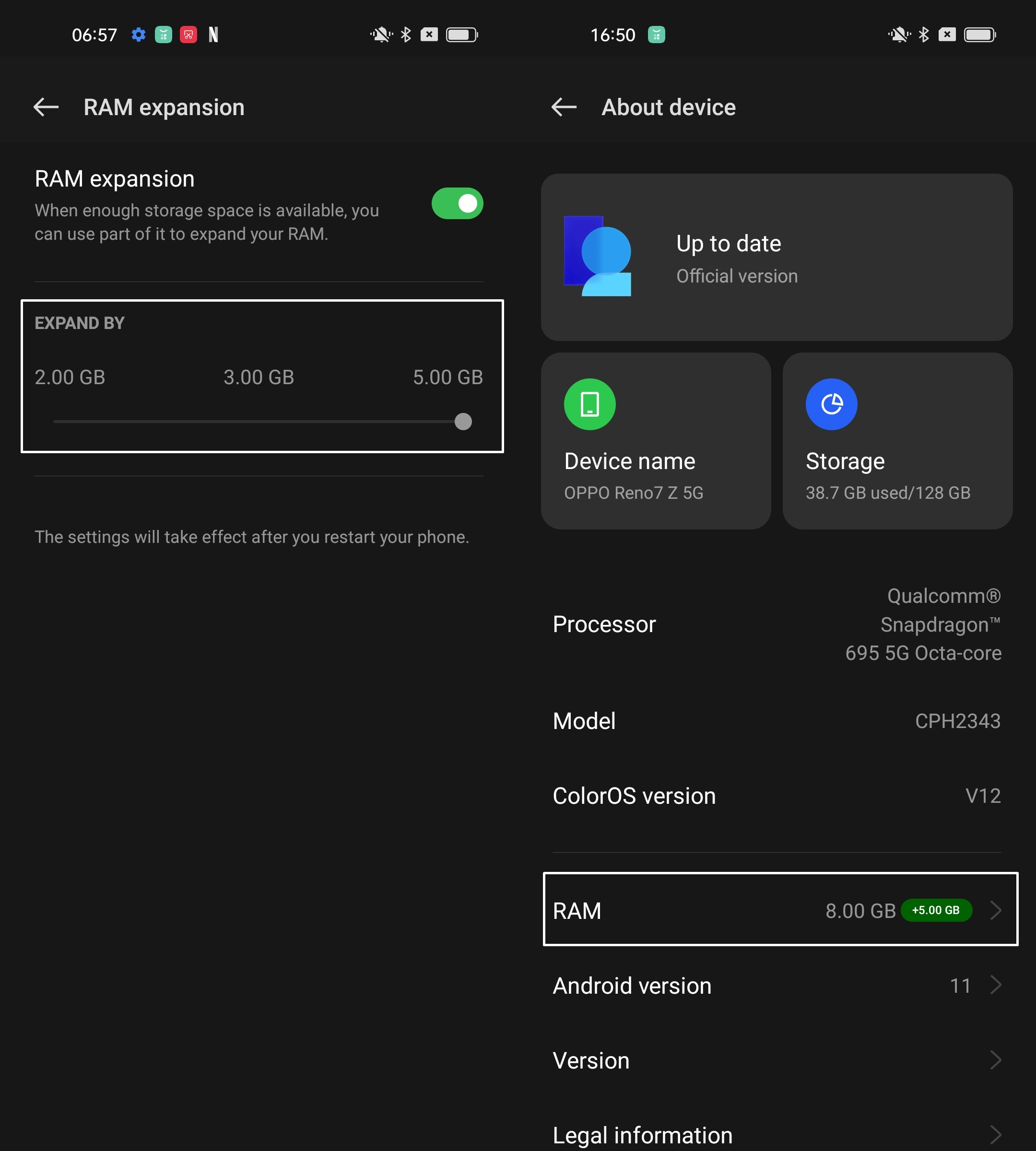Open the Version row chevron

tap(996, 1060)
